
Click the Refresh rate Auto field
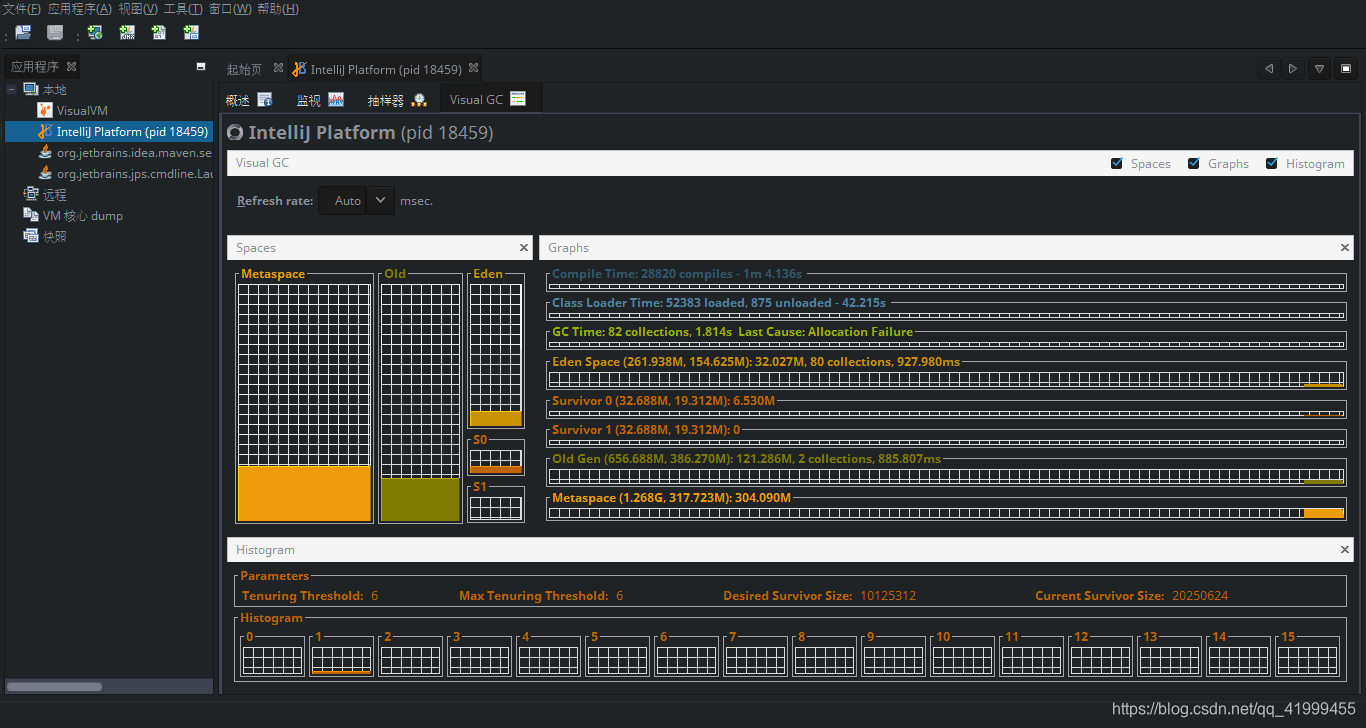343,201
